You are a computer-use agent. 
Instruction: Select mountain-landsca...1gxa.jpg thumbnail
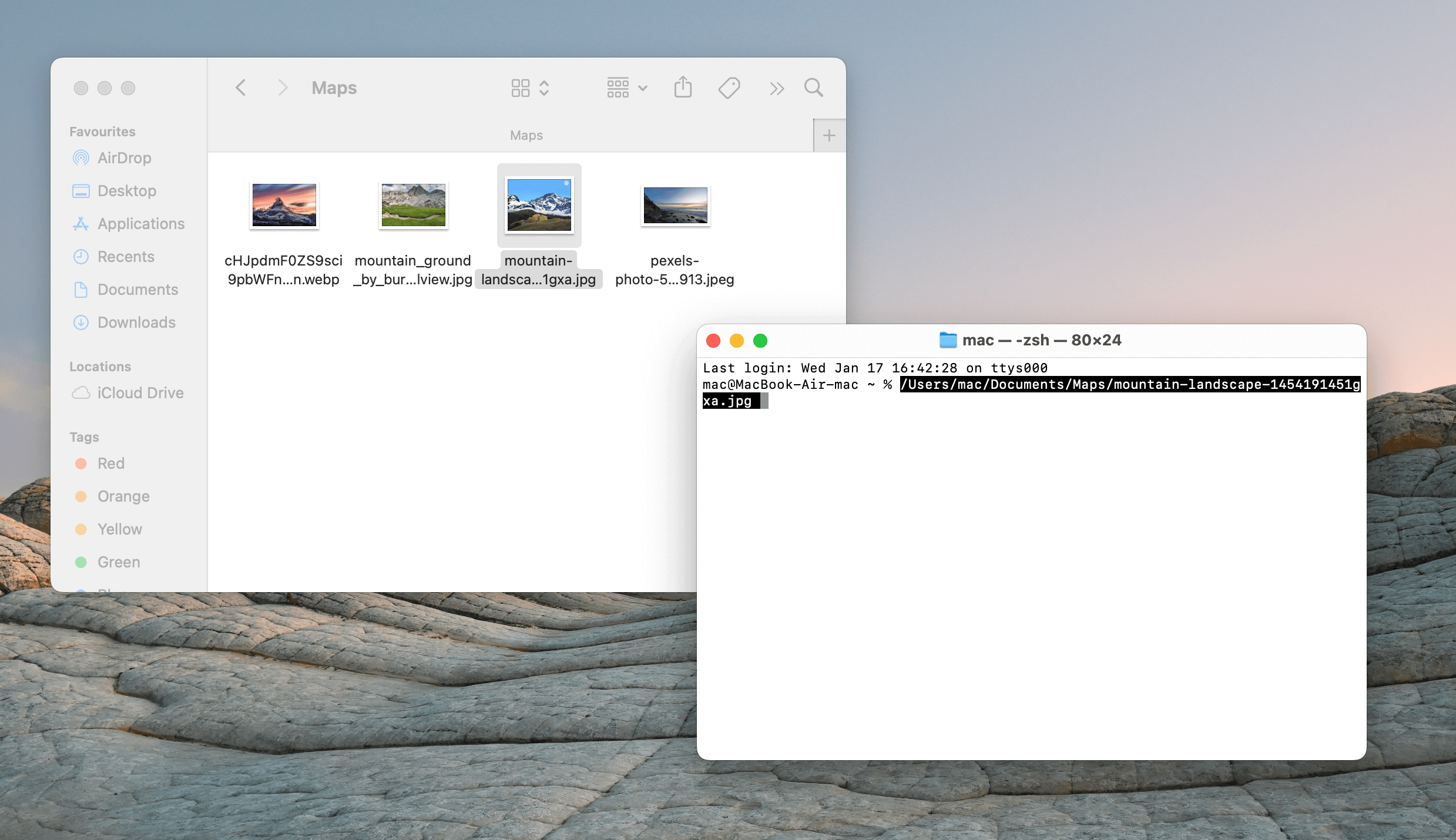(x=540, y=205)
